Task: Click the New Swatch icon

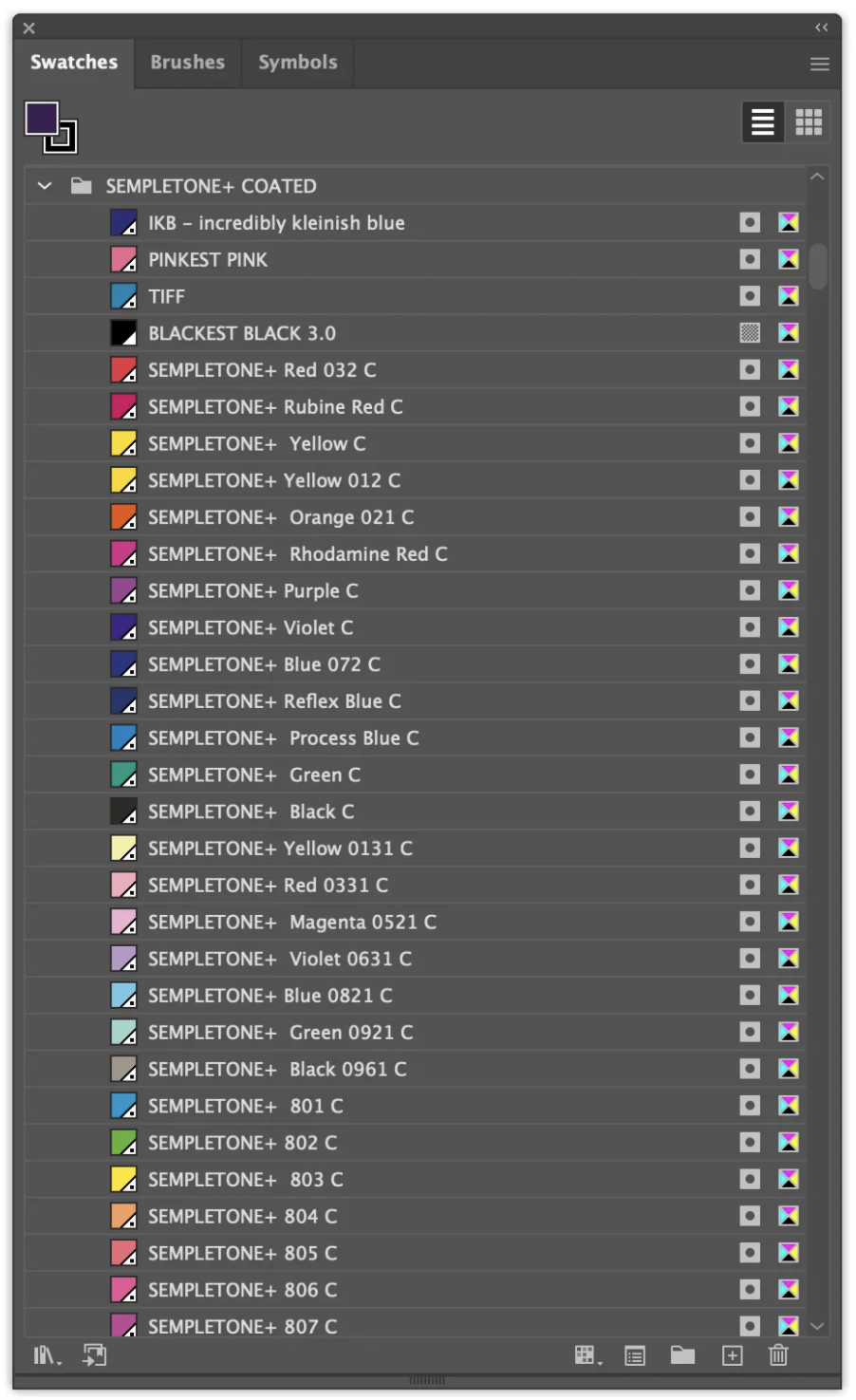Action: pos(732,1355)
